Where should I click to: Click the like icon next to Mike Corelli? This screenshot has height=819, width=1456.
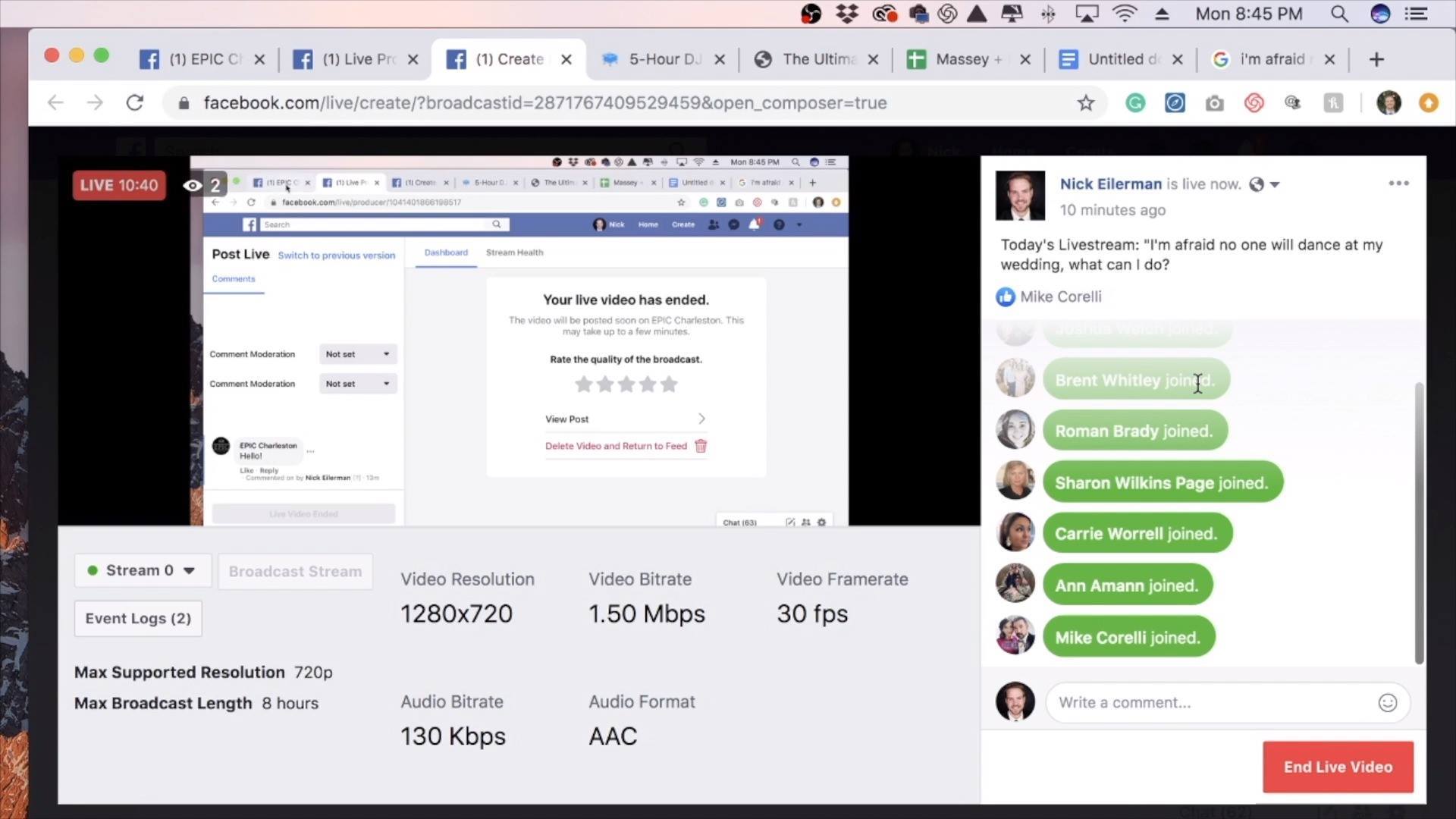[x=1006, y=297]
